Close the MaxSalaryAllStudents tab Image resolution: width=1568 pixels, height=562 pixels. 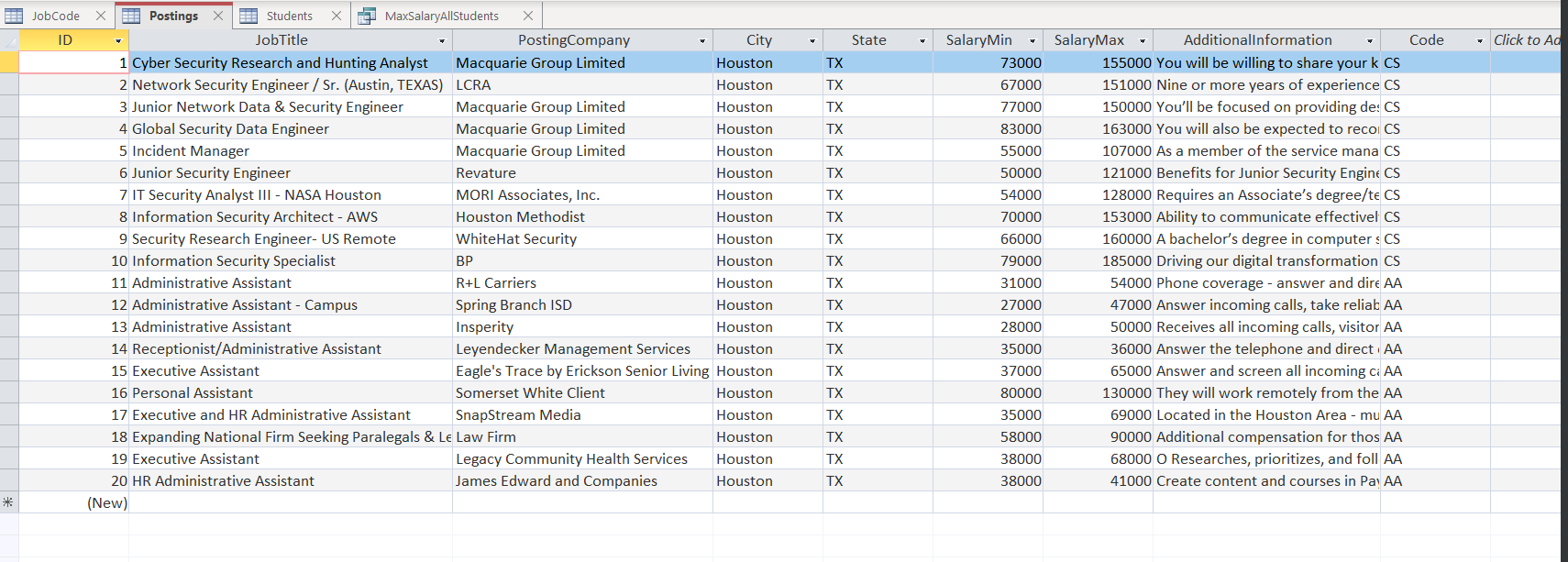[x=528, y=16]
